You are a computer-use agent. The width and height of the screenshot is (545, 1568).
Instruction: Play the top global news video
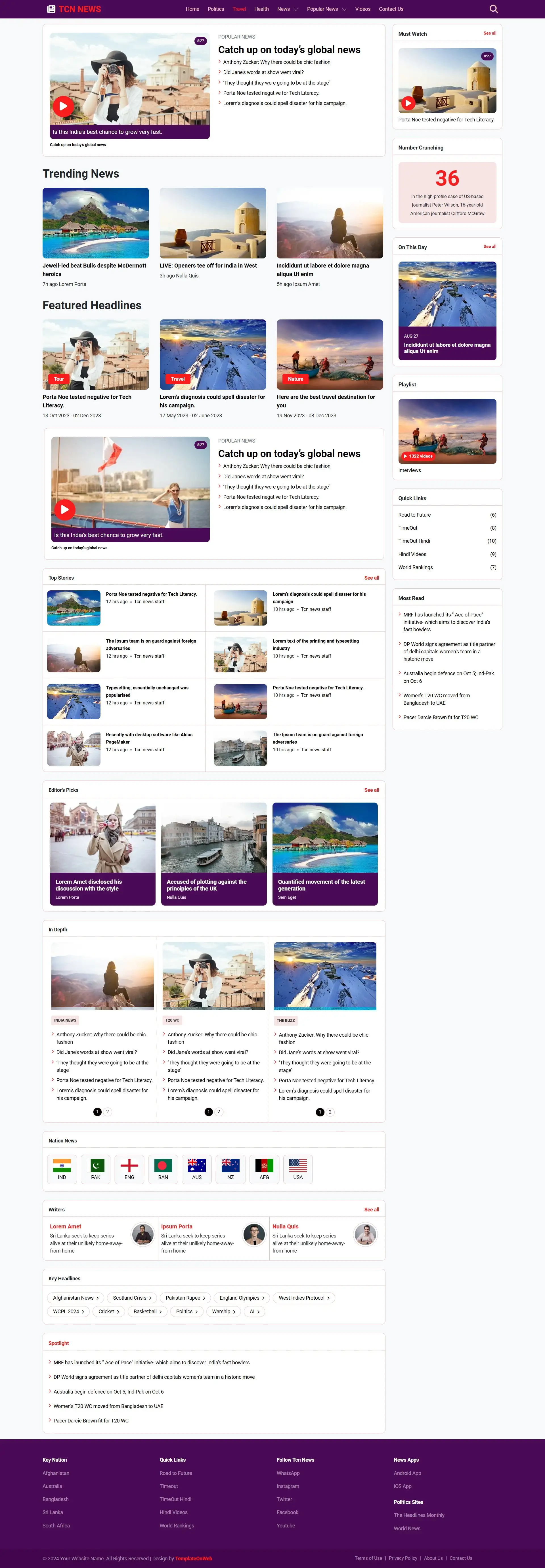(63, 106)
